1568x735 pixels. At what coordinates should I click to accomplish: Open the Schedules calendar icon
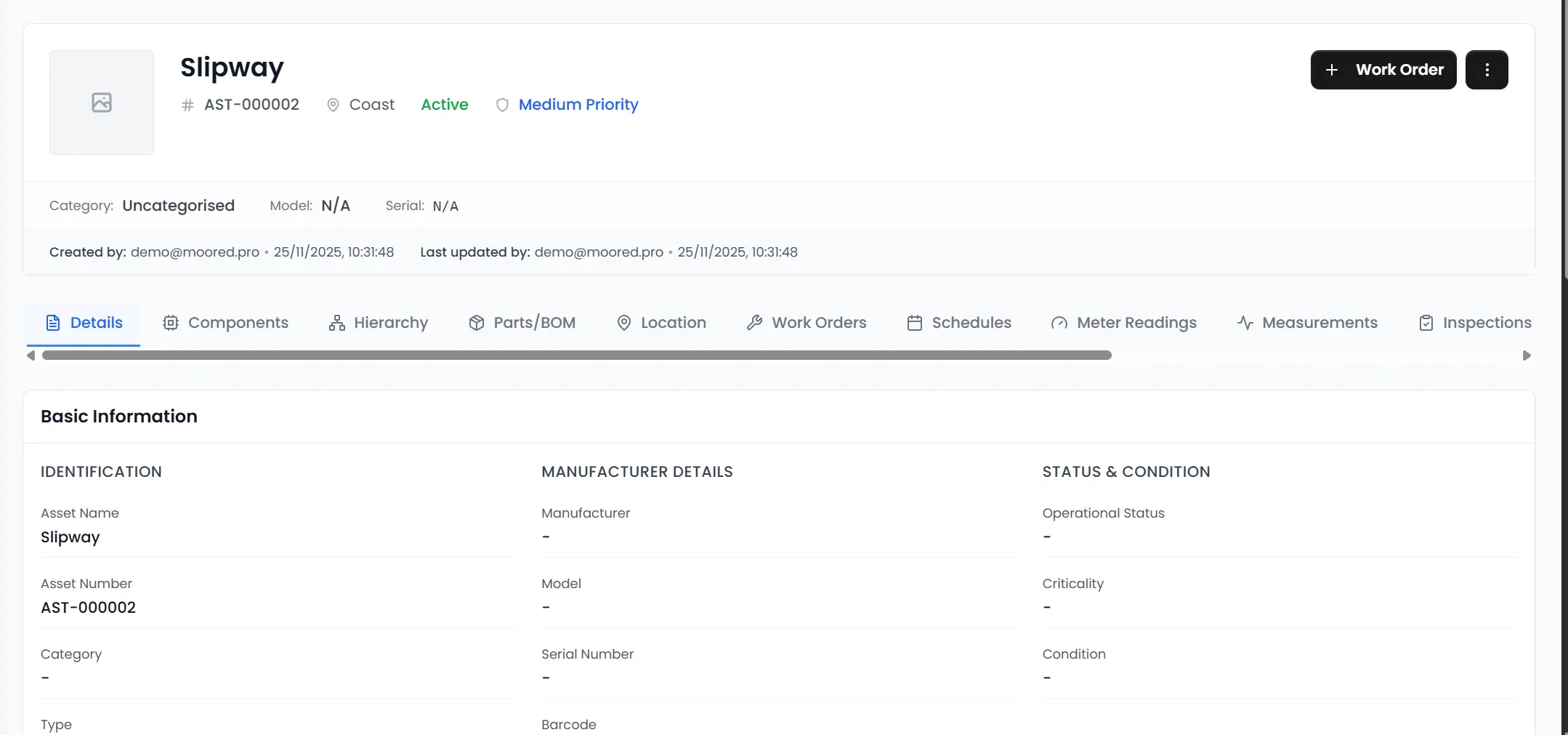click(x=914, y=322)
